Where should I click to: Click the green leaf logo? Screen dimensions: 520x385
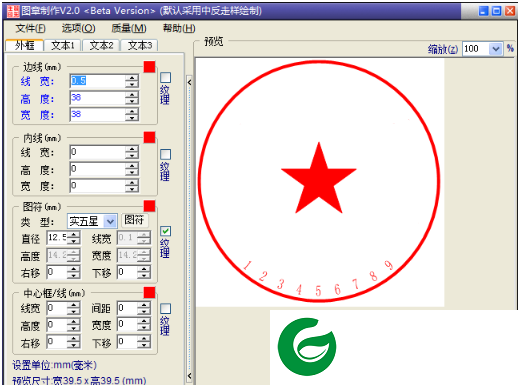pos(307,347)
